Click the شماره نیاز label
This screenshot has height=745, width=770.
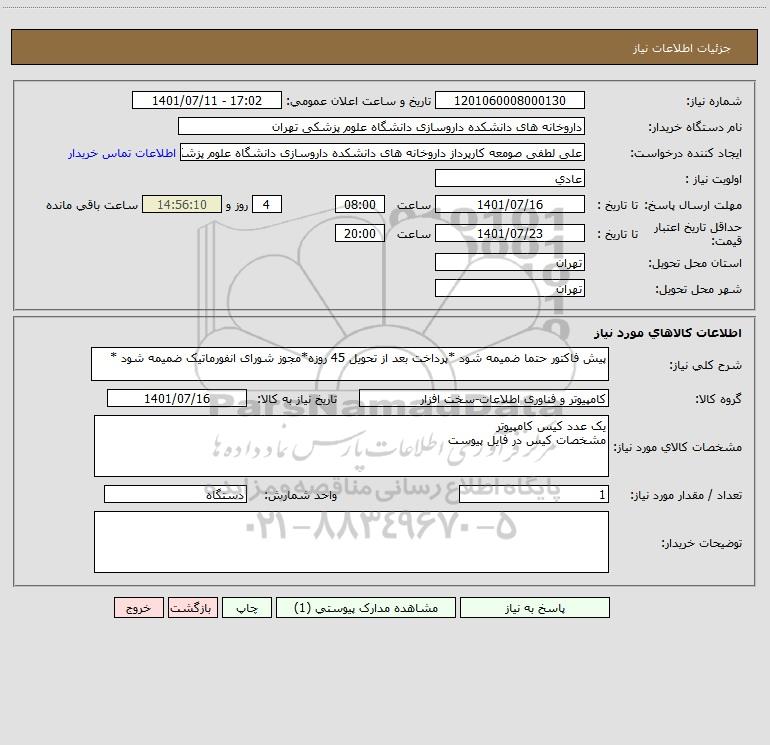(x=714, y=102)
